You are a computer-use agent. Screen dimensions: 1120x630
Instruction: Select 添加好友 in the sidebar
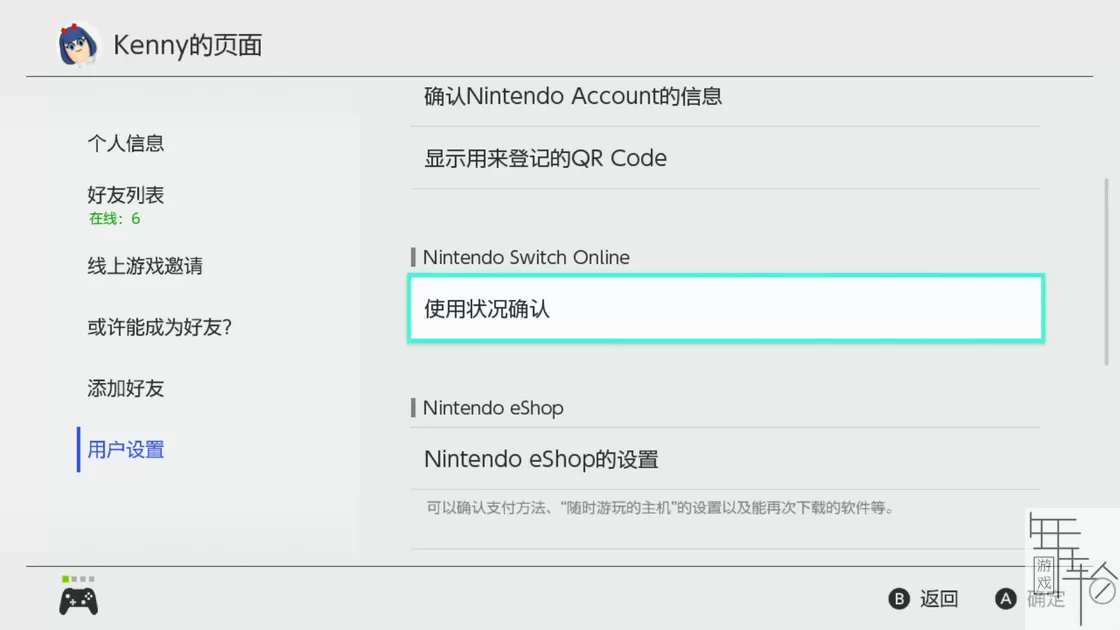tap(126, 388)
